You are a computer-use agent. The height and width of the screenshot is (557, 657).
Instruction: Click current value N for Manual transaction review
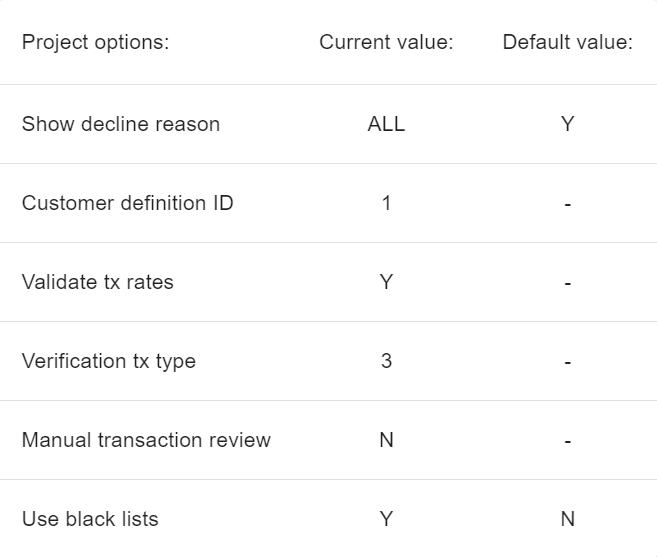coord(386,440)
